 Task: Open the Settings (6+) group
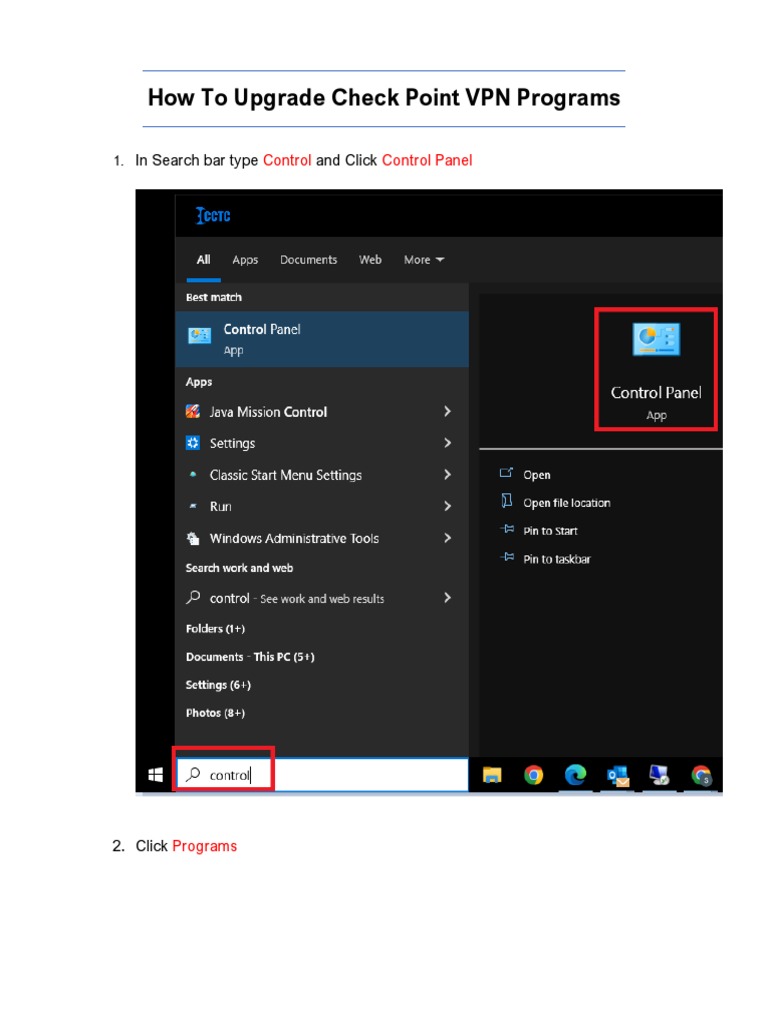[218, 684]
